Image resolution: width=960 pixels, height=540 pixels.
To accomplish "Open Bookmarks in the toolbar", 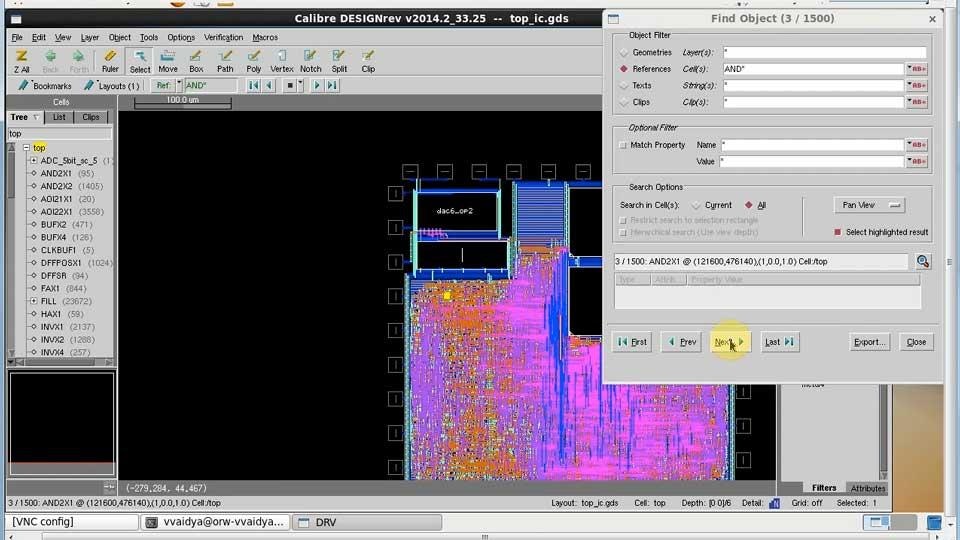I will coord(45,86).
